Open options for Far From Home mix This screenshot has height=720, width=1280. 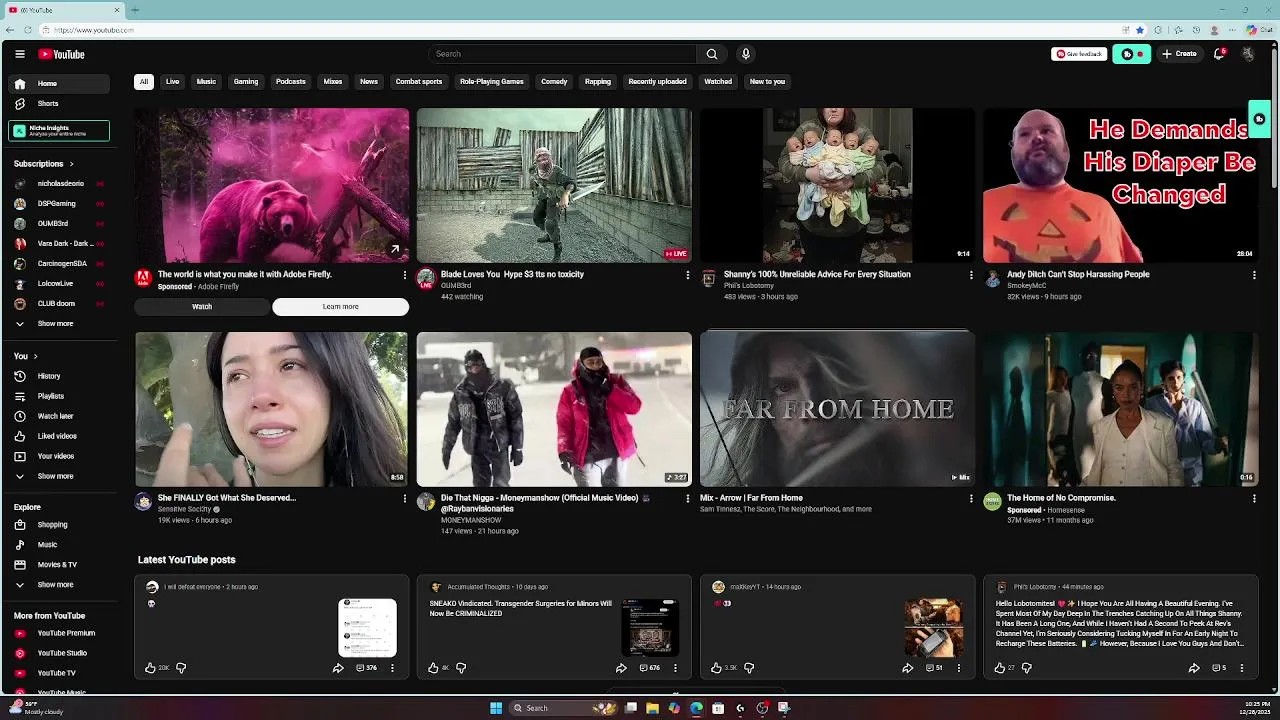[x=970, y=498]
